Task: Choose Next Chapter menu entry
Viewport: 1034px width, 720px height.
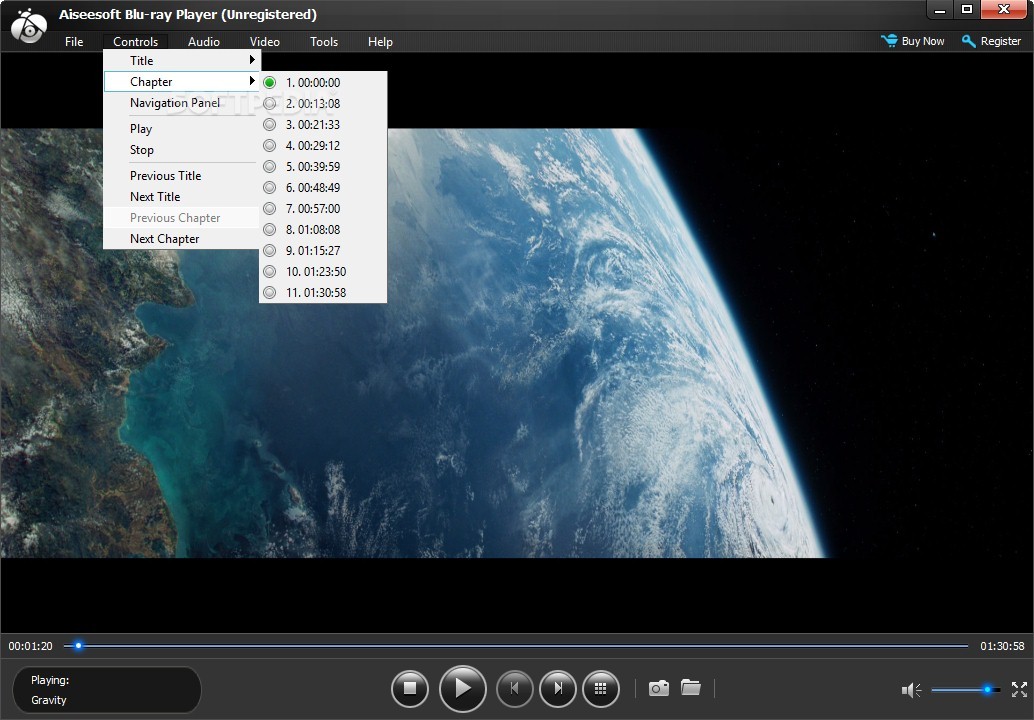Action: coord(181,239)
